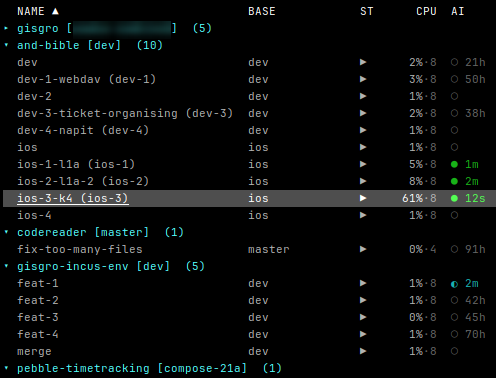Click the idle AI circle for dev row
This screenshot has height=378, width=496.
(454, 62)
